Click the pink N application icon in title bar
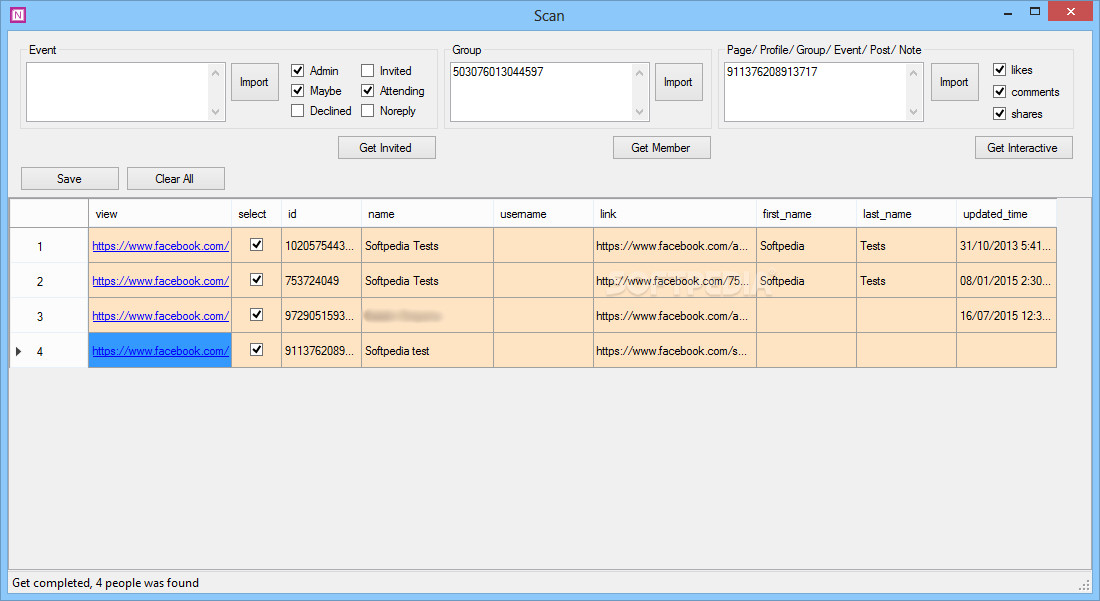The width and height of the screenshot is (1100, 601). click(18, 14)
